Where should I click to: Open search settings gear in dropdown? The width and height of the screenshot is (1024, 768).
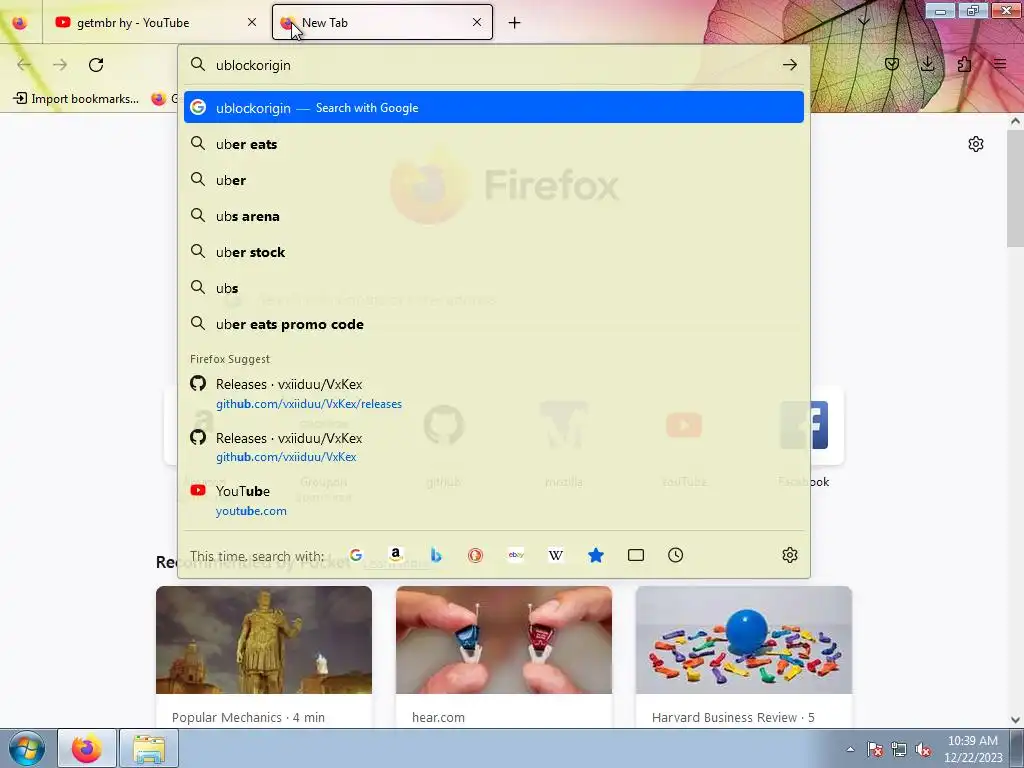click(x=790, y=555)
